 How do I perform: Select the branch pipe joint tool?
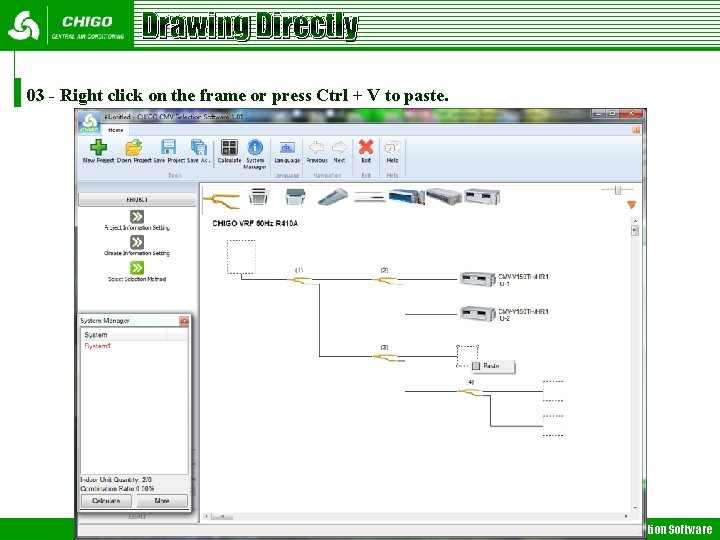221,200
